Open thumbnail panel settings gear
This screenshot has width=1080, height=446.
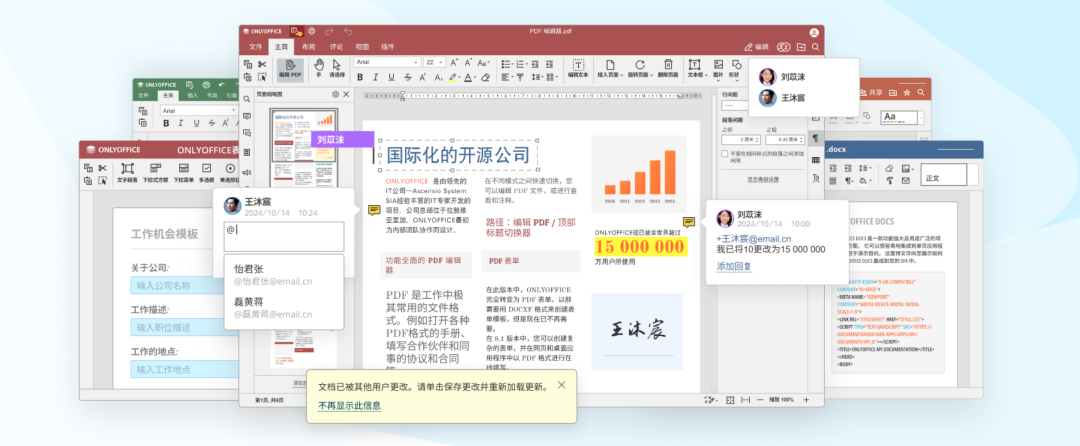point(335,94)
